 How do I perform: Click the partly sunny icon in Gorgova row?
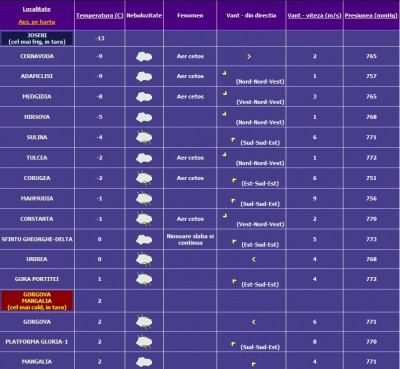tap(144, 322)
